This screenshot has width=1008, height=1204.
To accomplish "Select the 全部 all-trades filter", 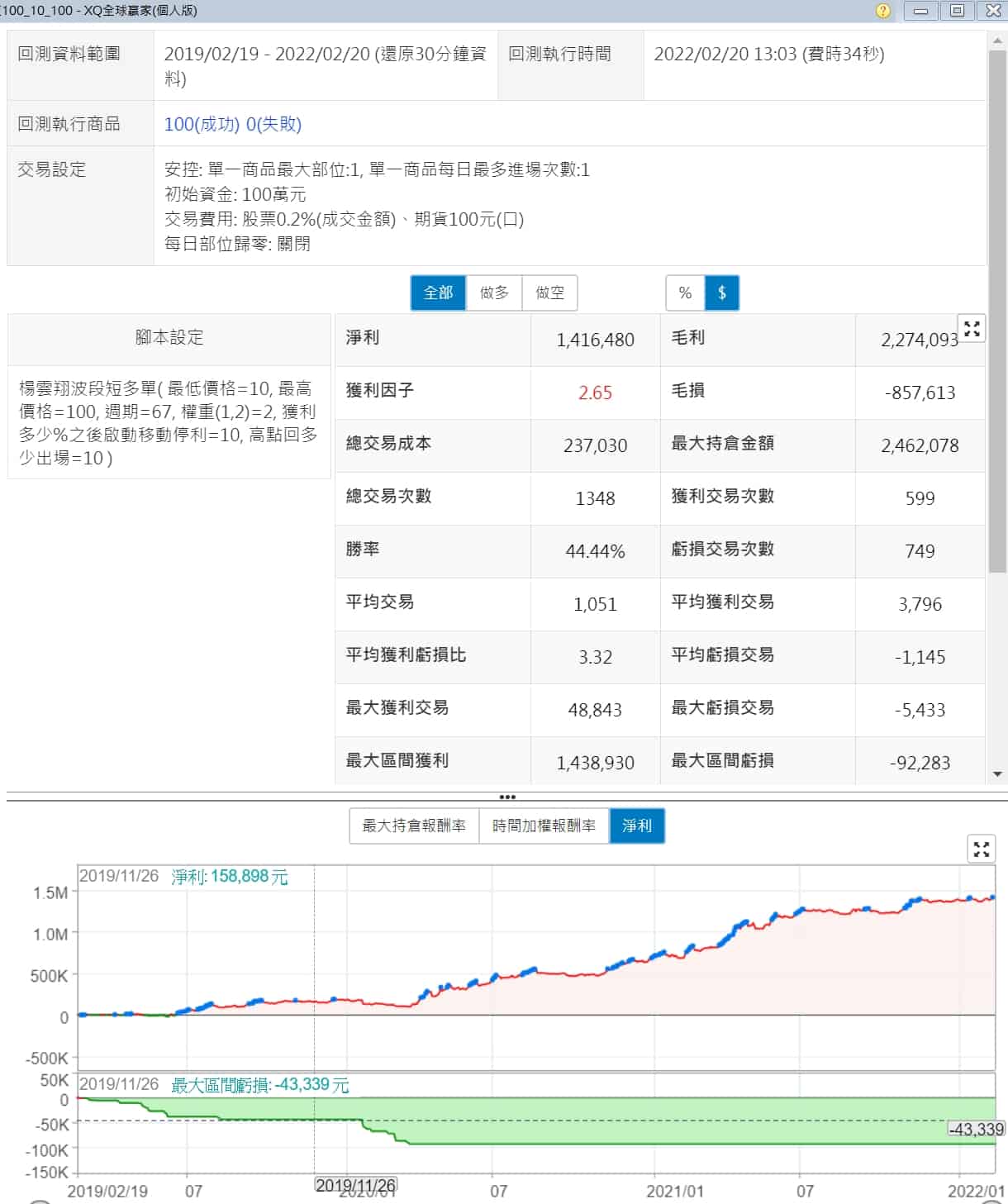I will click(438, 293).
